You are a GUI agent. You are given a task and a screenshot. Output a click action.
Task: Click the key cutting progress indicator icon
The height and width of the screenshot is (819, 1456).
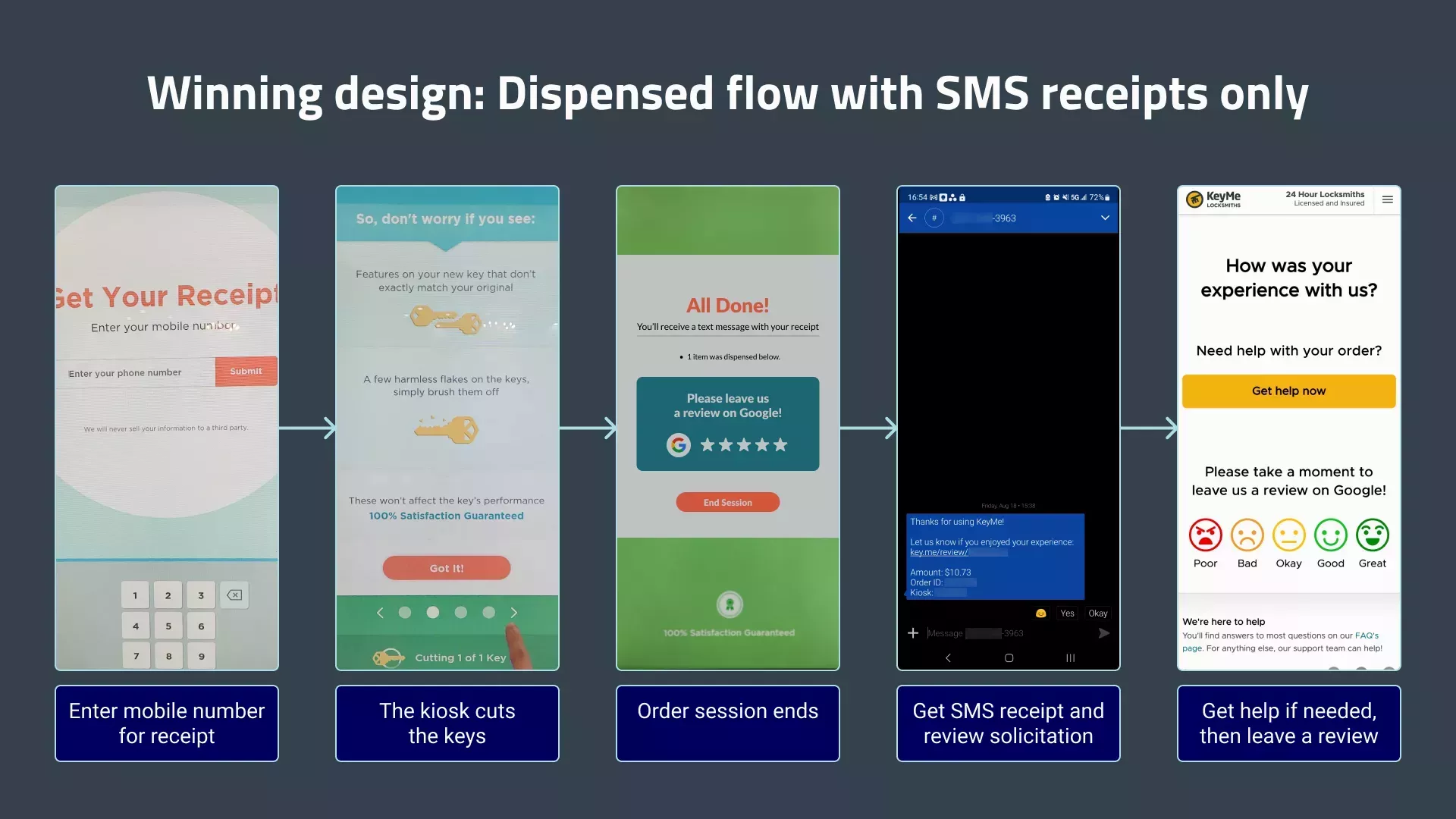tap(390, 656)
